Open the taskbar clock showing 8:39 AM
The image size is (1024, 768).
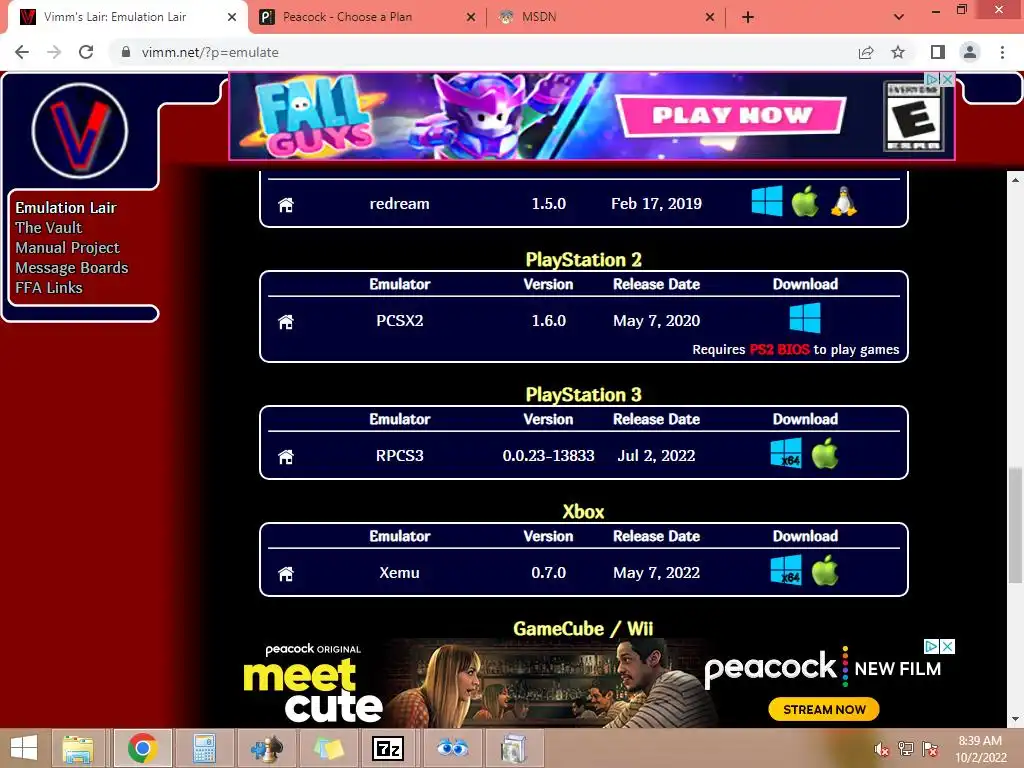[x=980, y=749]
